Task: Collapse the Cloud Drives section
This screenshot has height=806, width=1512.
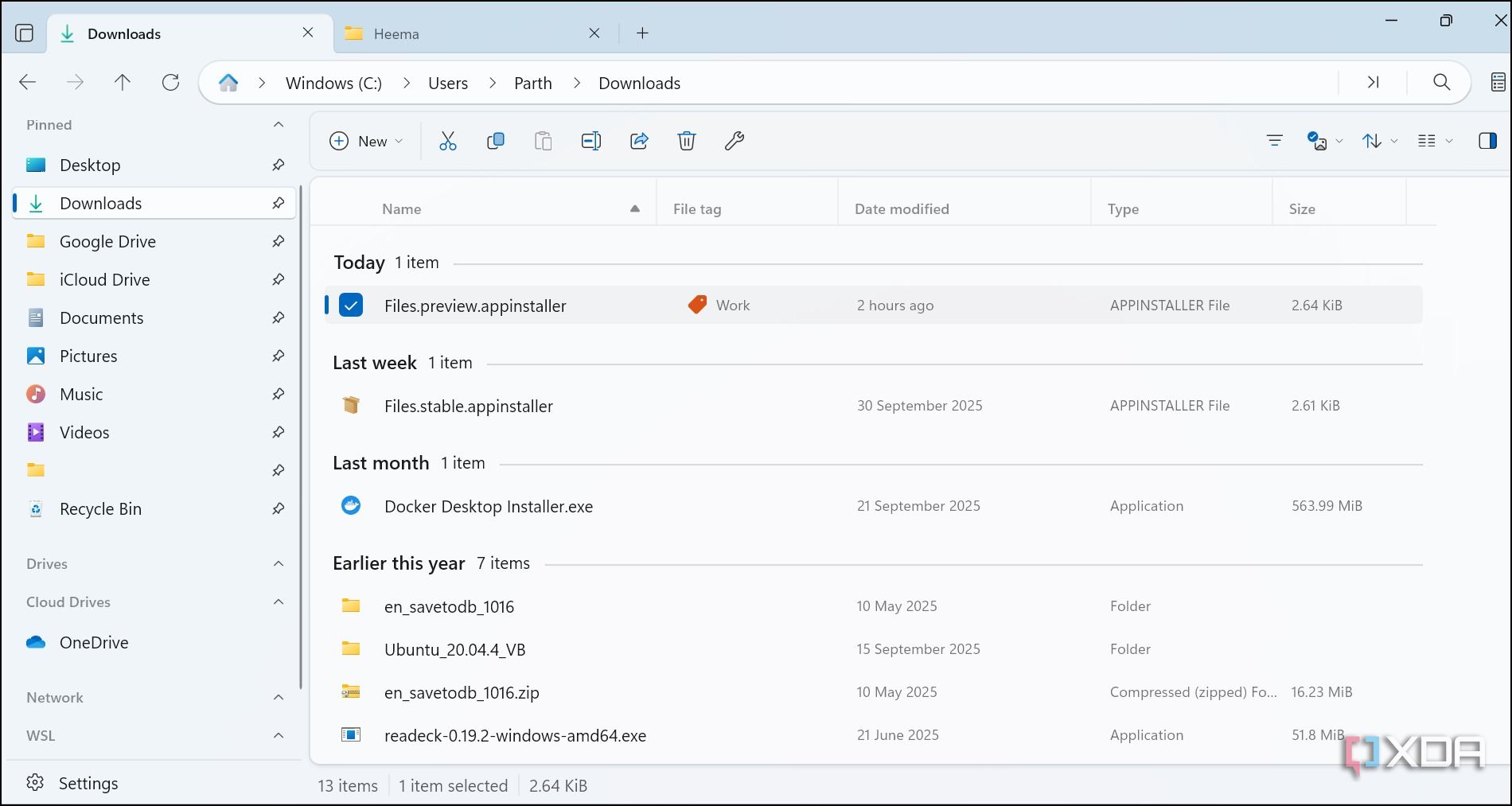Action: [x=279, y=602]
